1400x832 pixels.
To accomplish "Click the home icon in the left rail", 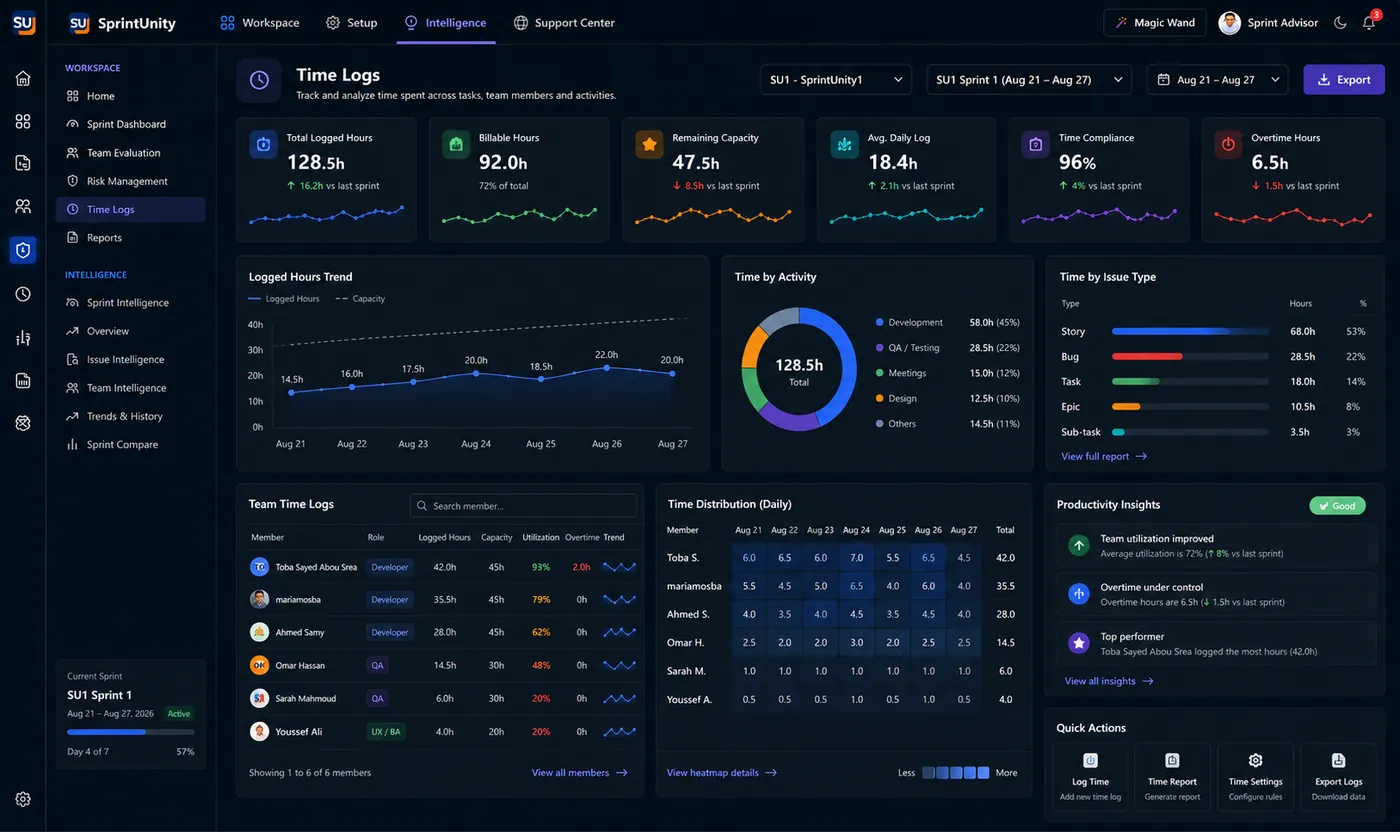I will tap(23, 78).
